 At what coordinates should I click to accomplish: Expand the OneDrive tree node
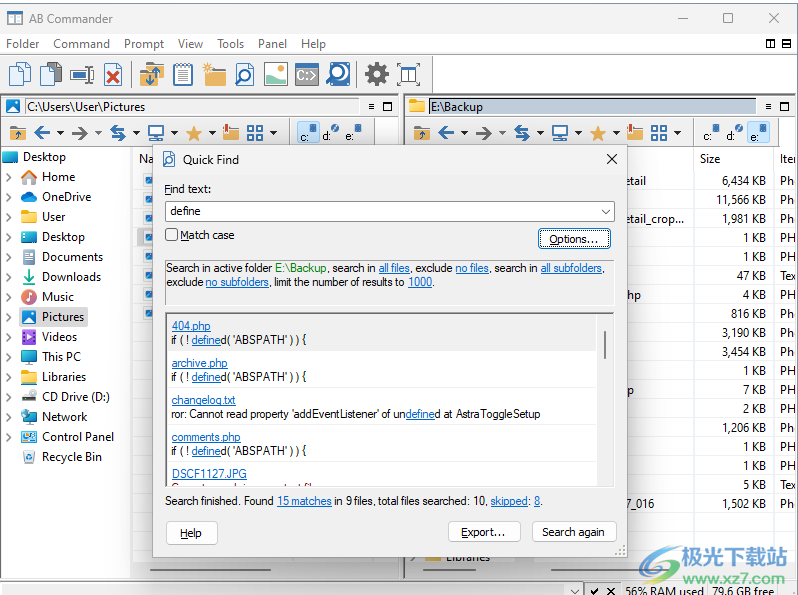pyautogui.click(x=9, y=197)
